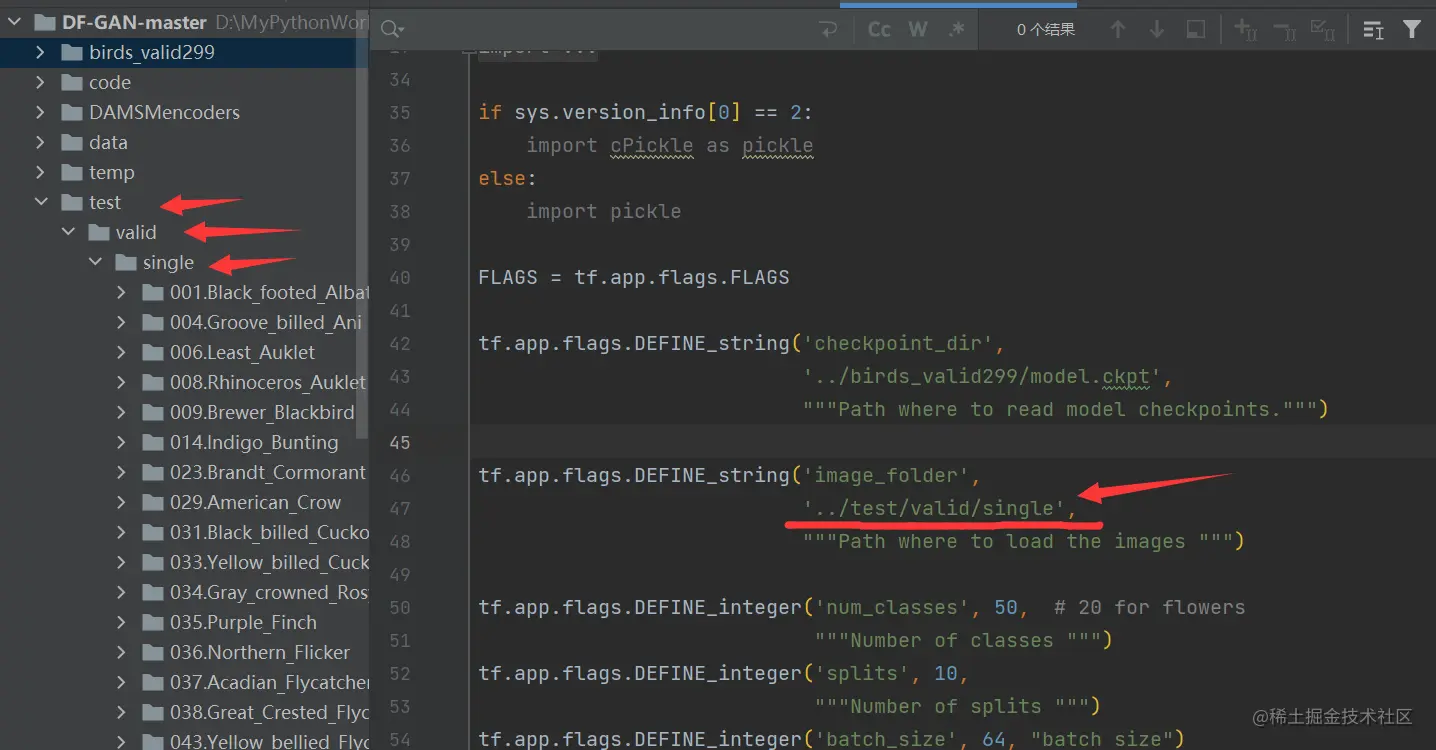The image size is (1436, 750).
Task: Click the 033.Yellow_billed_Cuckoo folder icon
Action: (152, 562)
